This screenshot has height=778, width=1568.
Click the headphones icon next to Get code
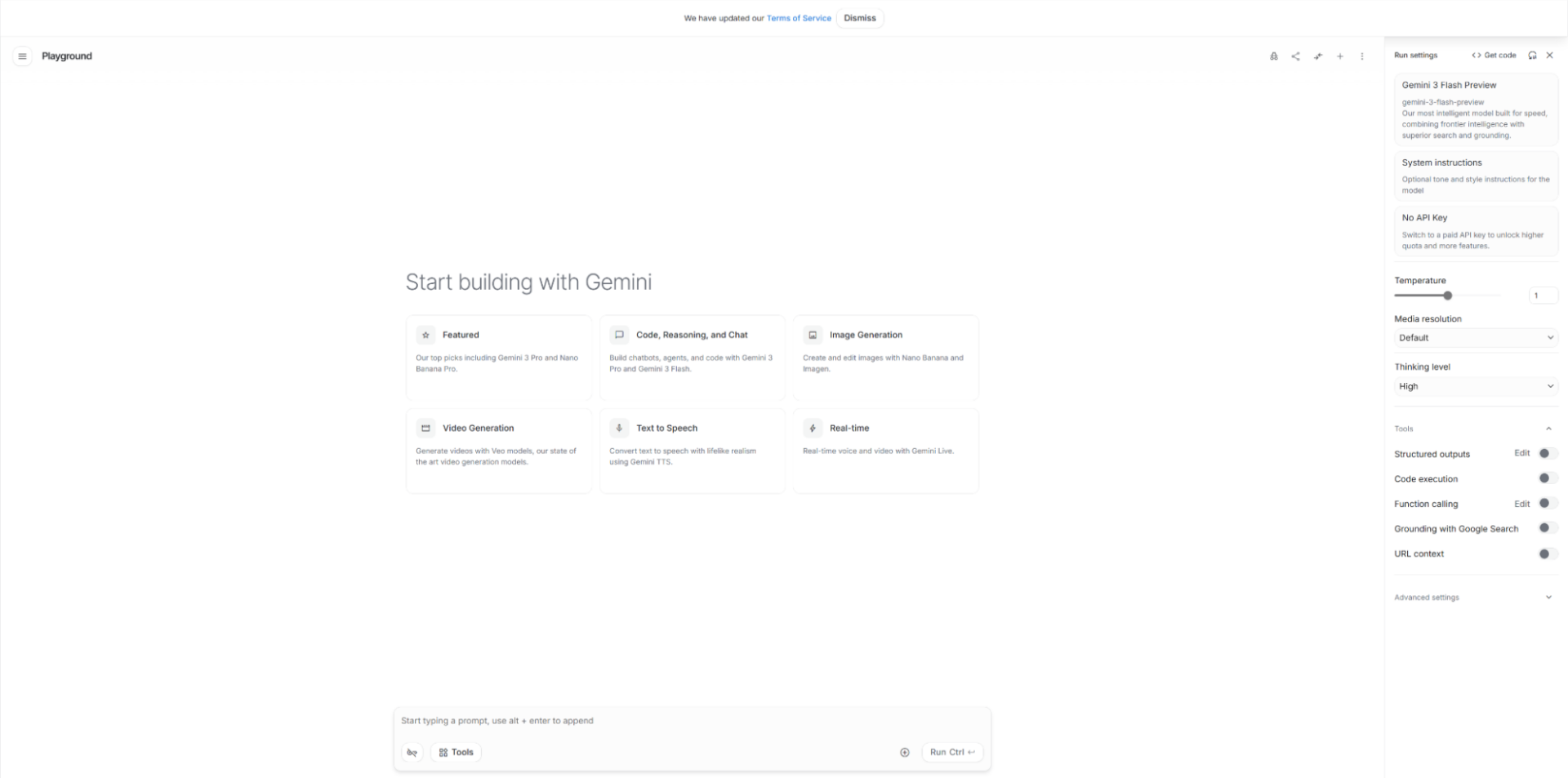[x=1533, y=55]
